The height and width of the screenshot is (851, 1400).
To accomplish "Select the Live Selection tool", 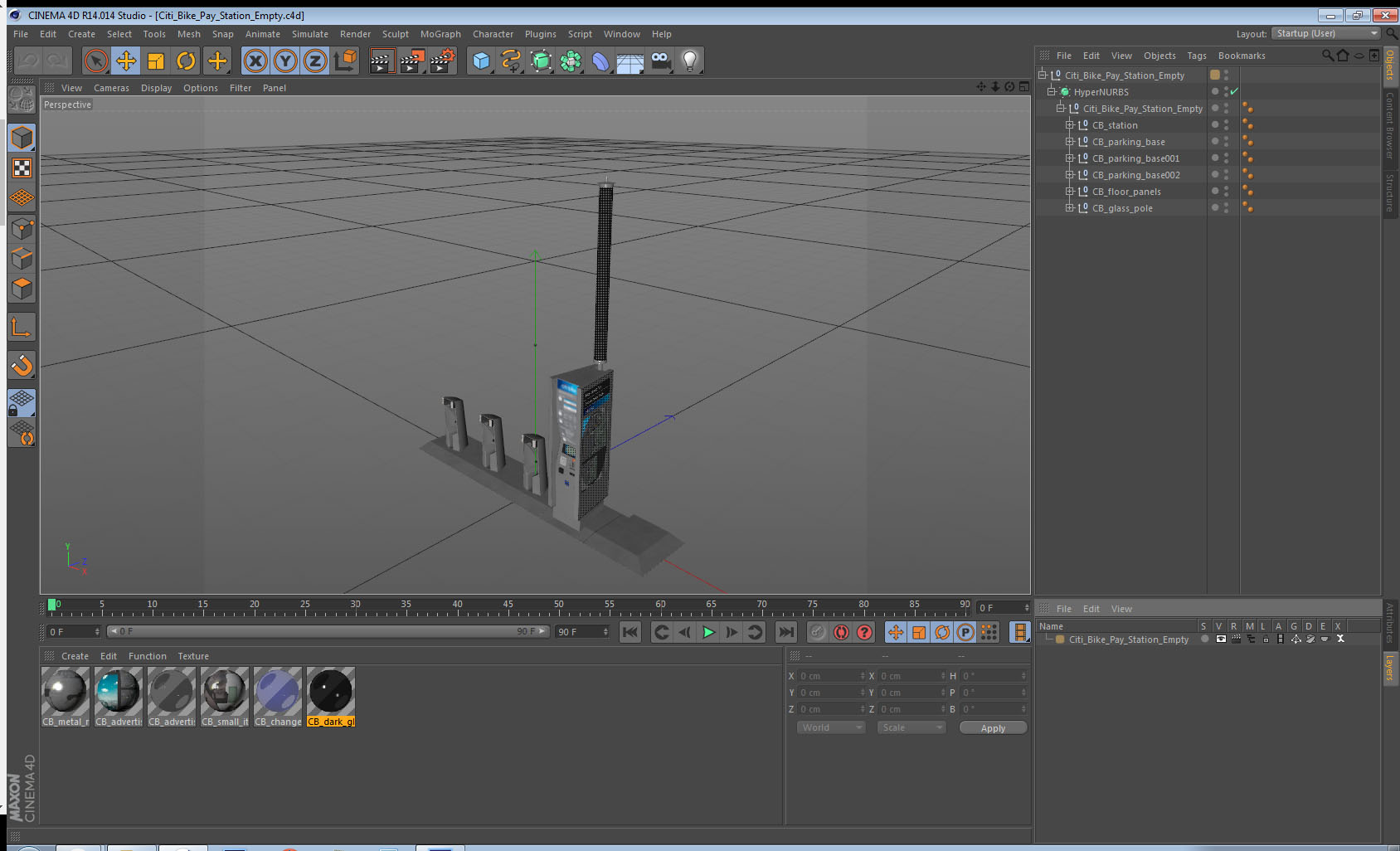I will 96,61.
